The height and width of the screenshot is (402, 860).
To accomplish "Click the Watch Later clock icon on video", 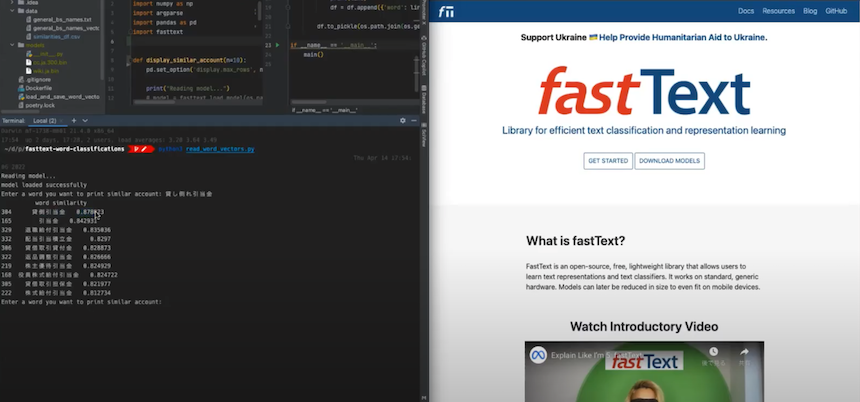I will 713,352.
